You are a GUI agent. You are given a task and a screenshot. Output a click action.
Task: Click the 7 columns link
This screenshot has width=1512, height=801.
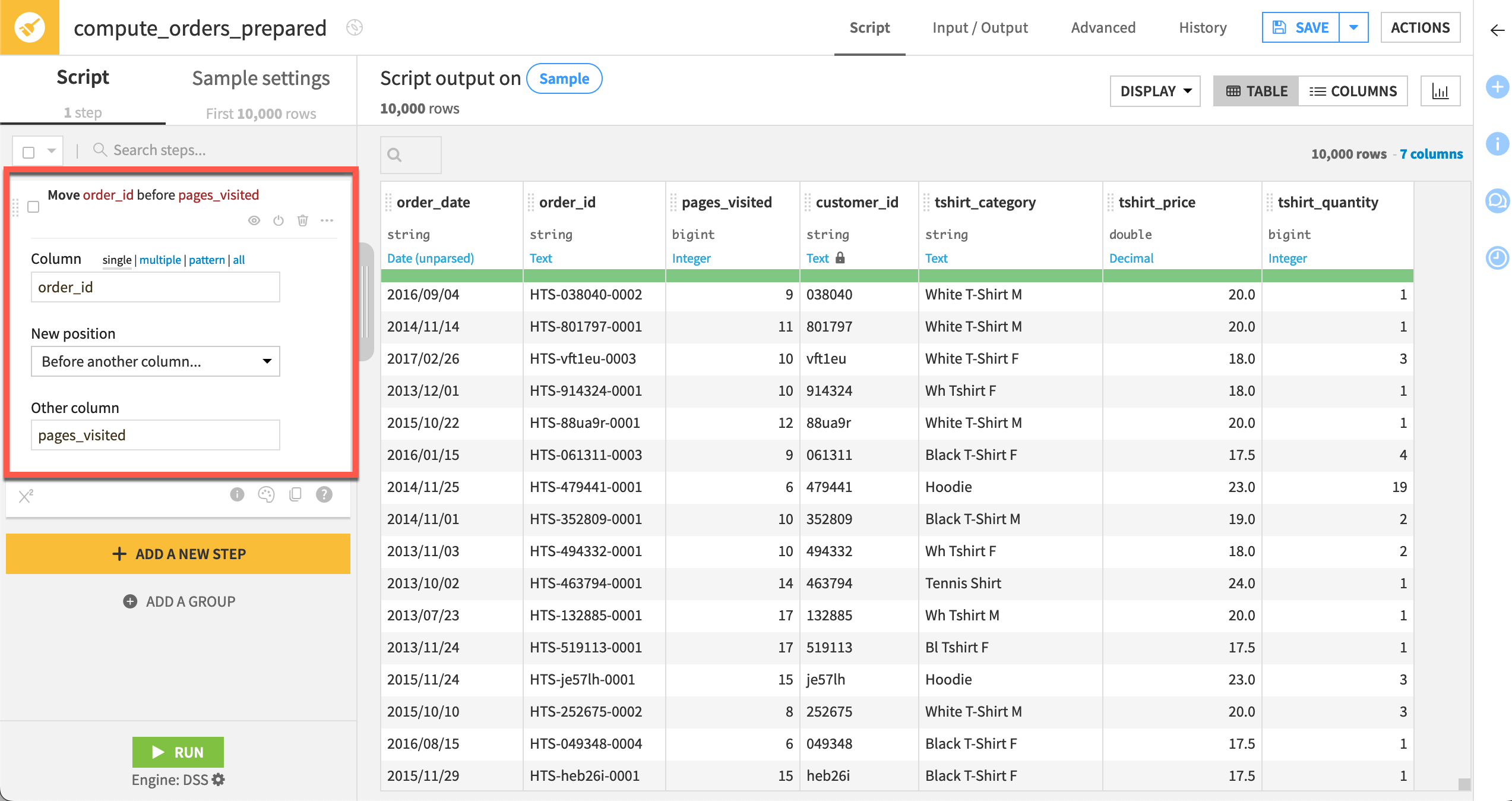[1431, 154]
